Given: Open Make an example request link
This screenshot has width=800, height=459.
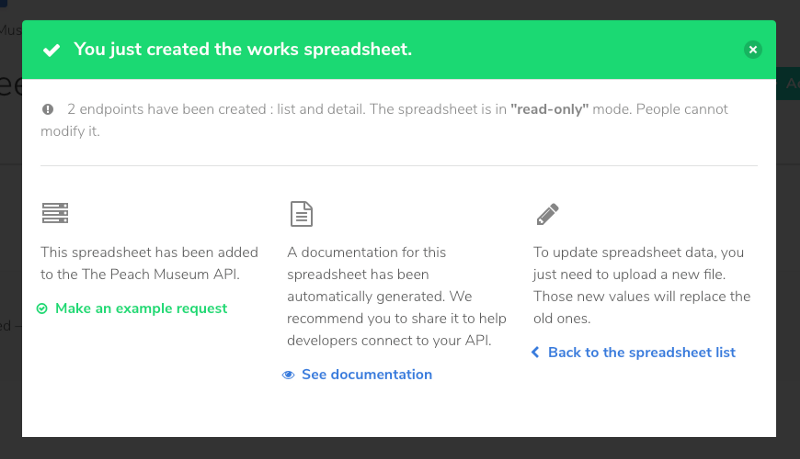Looking at the screenshot, I should click(141, 309).
